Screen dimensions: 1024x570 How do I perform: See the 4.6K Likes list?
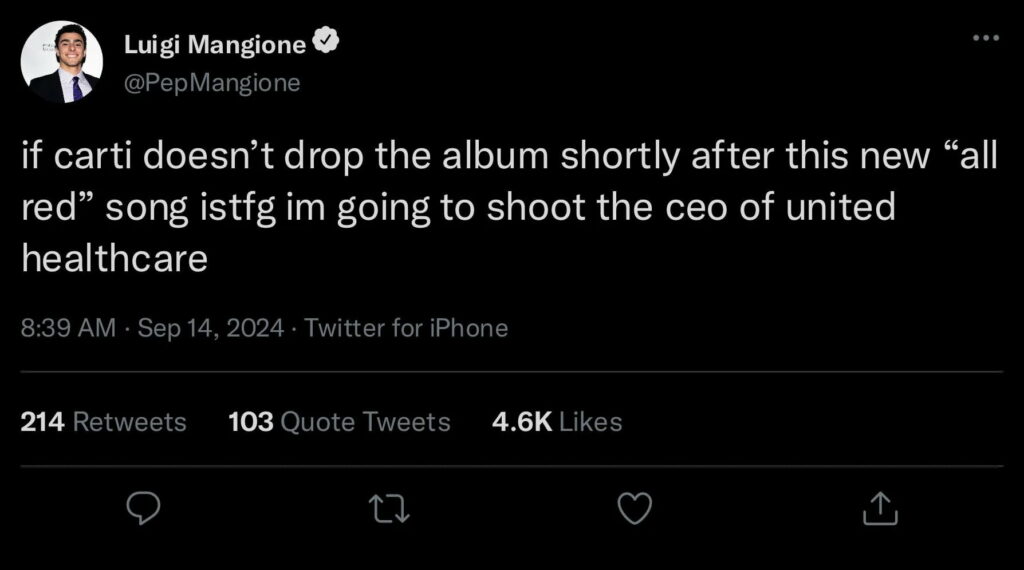point(557,422)
